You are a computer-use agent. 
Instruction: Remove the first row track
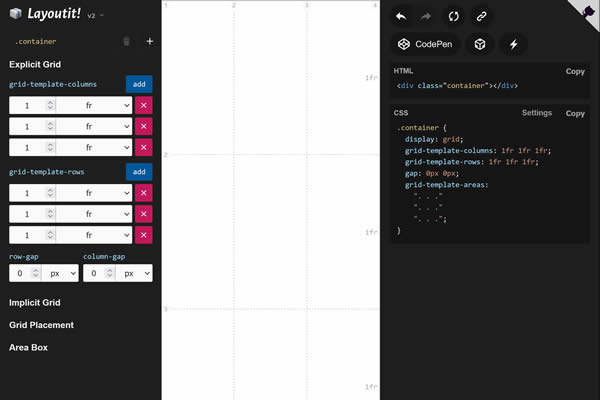pos(143,193)
